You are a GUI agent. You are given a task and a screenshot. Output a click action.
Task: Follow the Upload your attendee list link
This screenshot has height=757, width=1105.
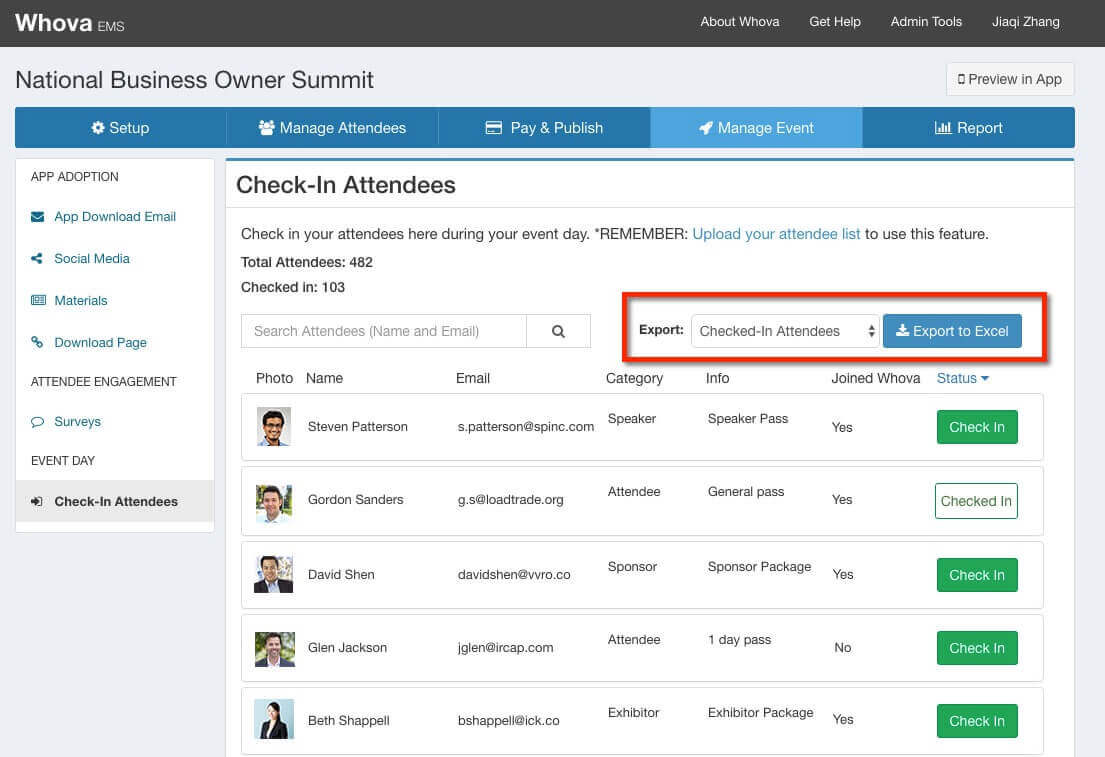tap(776, 234)
